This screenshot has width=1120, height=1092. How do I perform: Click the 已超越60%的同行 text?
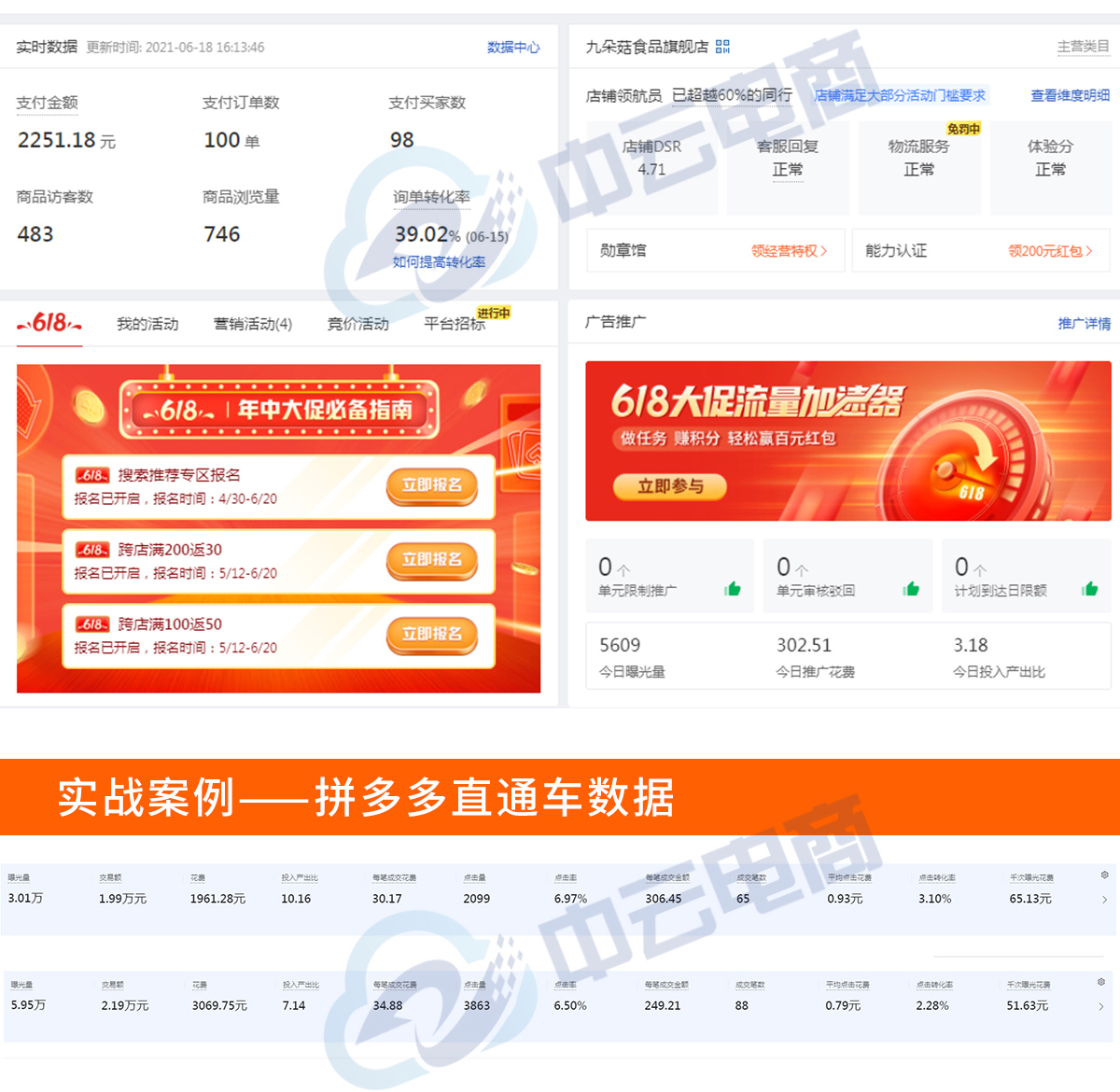(732, 95)
